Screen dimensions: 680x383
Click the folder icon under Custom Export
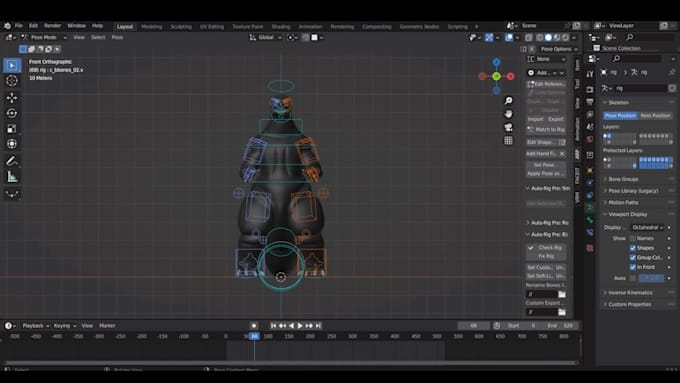tap(562, 312)
